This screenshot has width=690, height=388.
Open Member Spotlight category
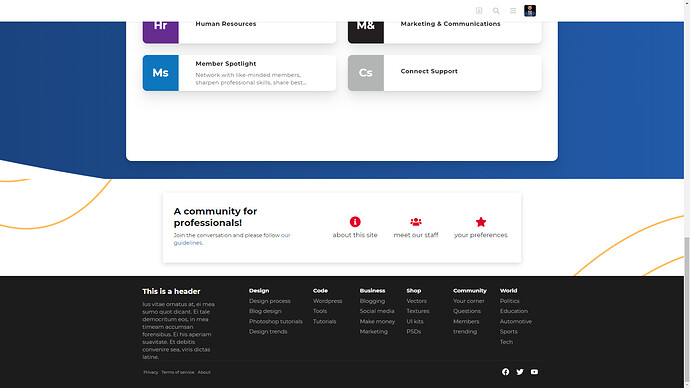pyautogui.click(x=226, y=63)
